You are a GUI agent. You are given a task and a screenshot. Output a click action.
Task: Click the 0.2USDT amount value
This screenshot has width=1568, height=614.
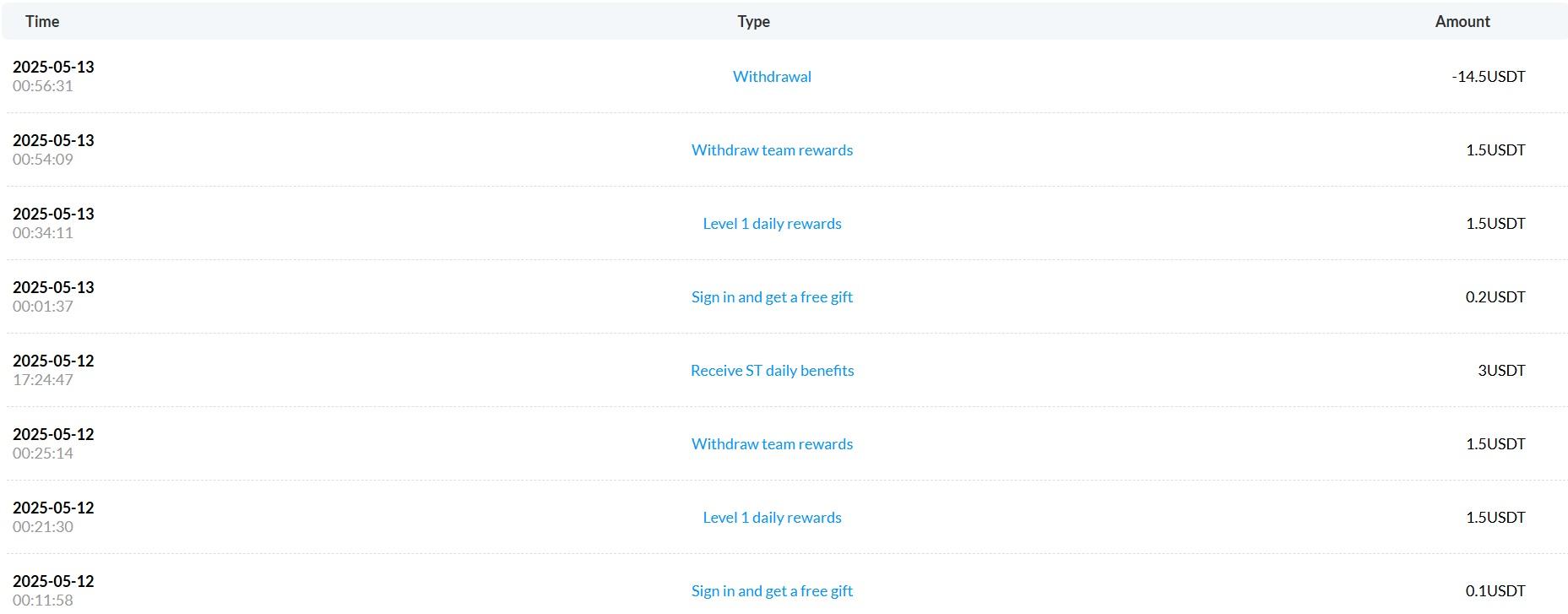point(1495,296)
